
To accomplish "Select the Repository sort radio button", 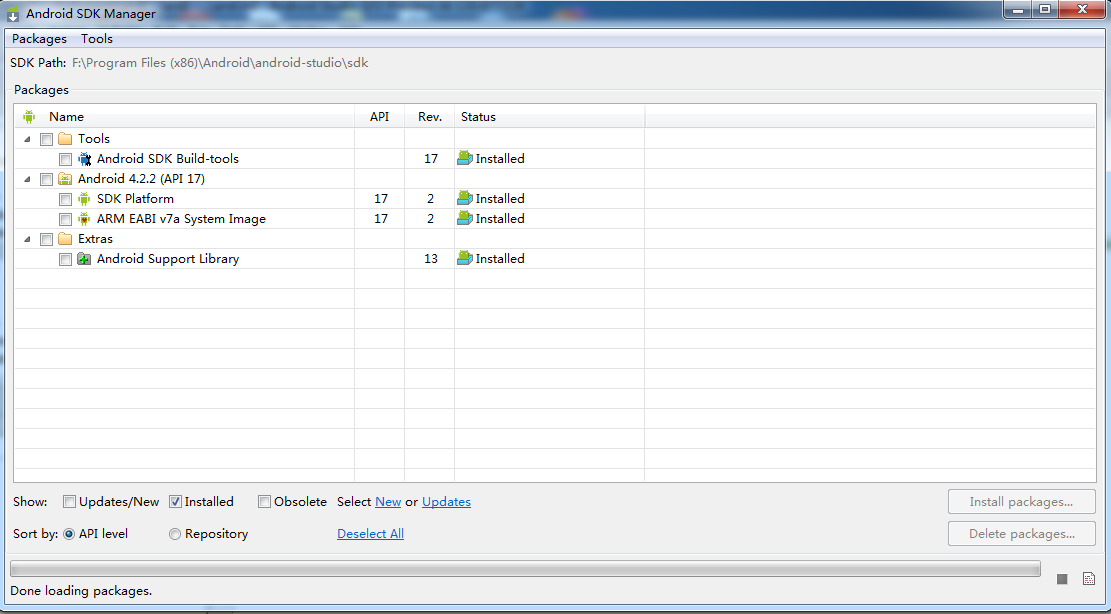I will [x=175, y=535].
